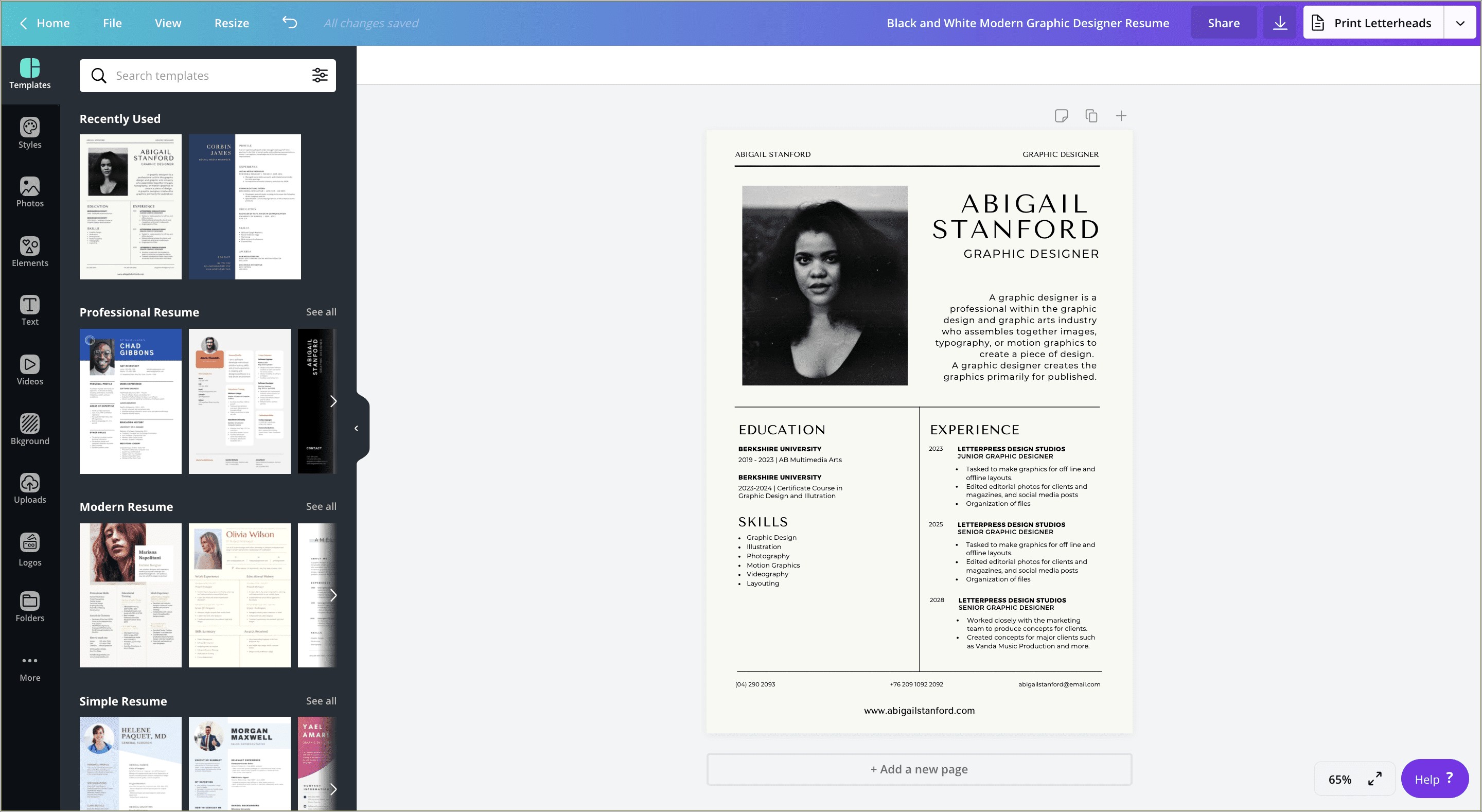Click the undo arrow icon

click(x=290, y=22)
